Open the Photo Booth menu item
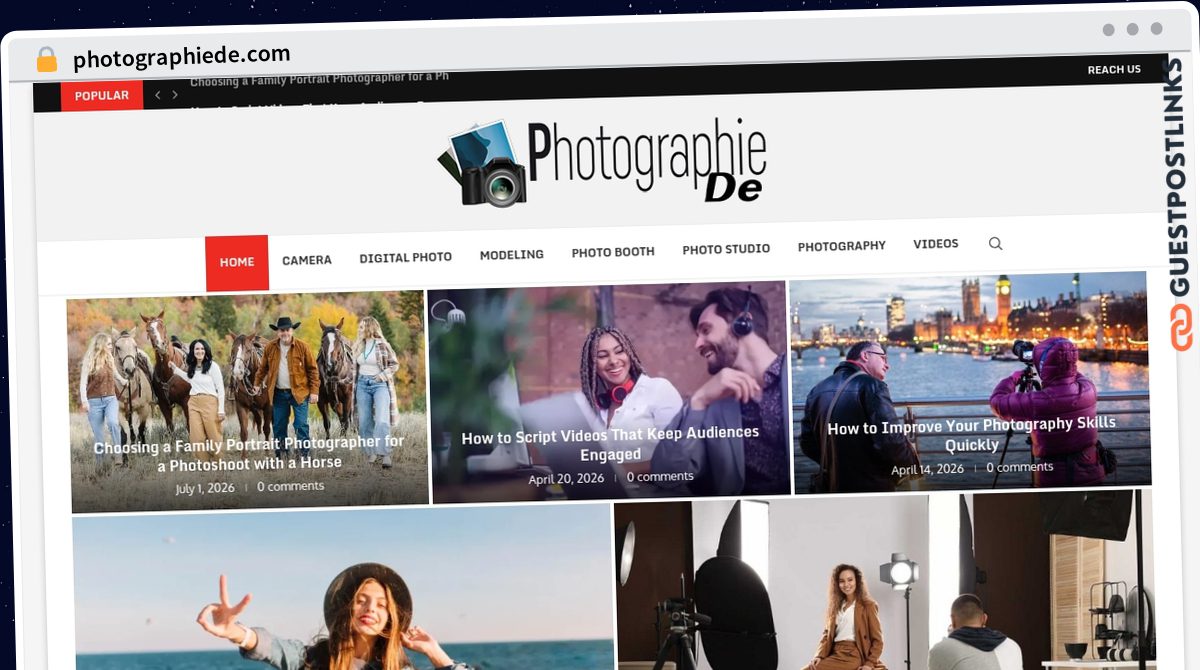1200x670 pixels. pos(613,252)
